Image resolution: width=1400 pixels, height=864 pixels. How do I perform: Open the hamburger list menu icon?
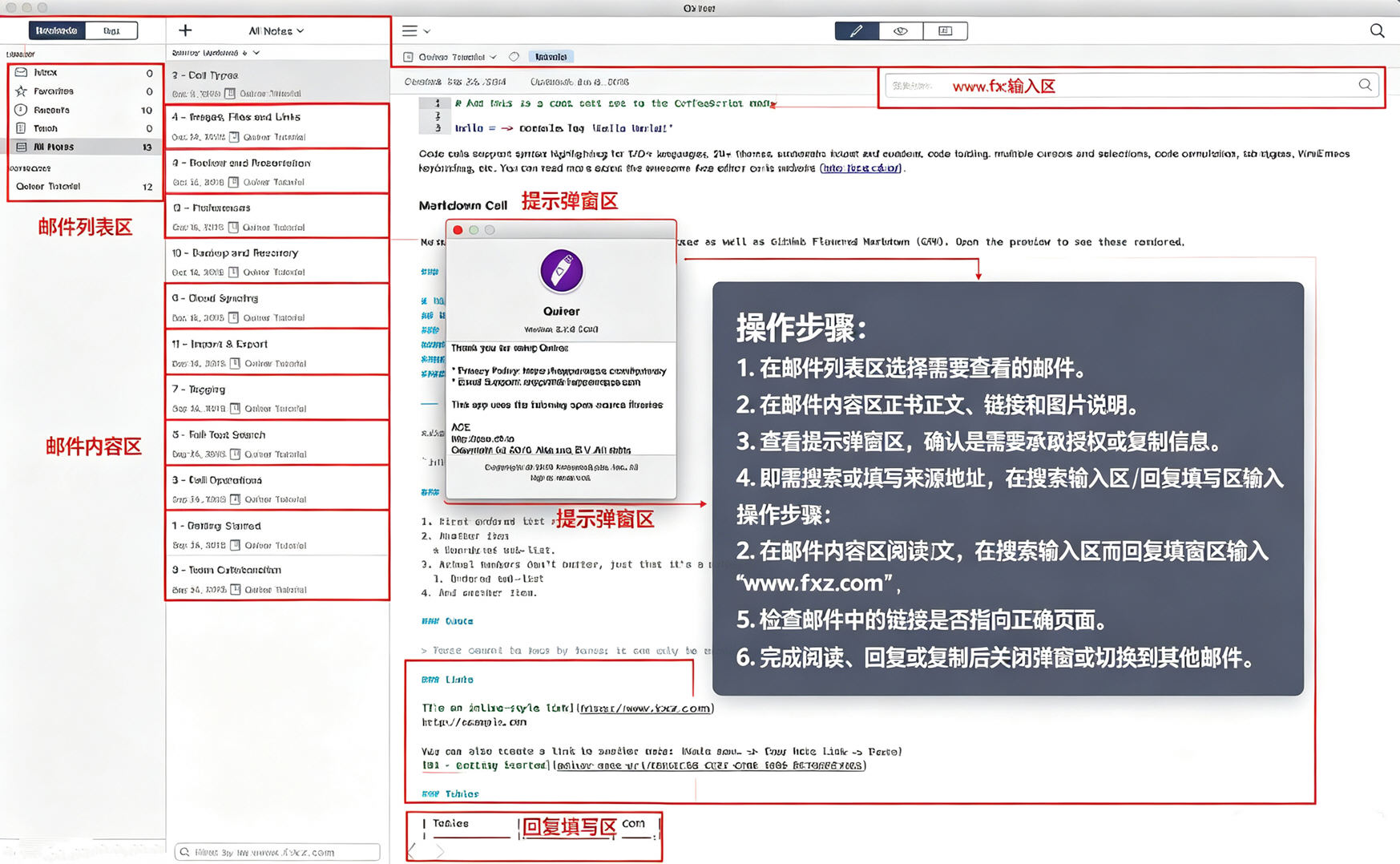410,30
